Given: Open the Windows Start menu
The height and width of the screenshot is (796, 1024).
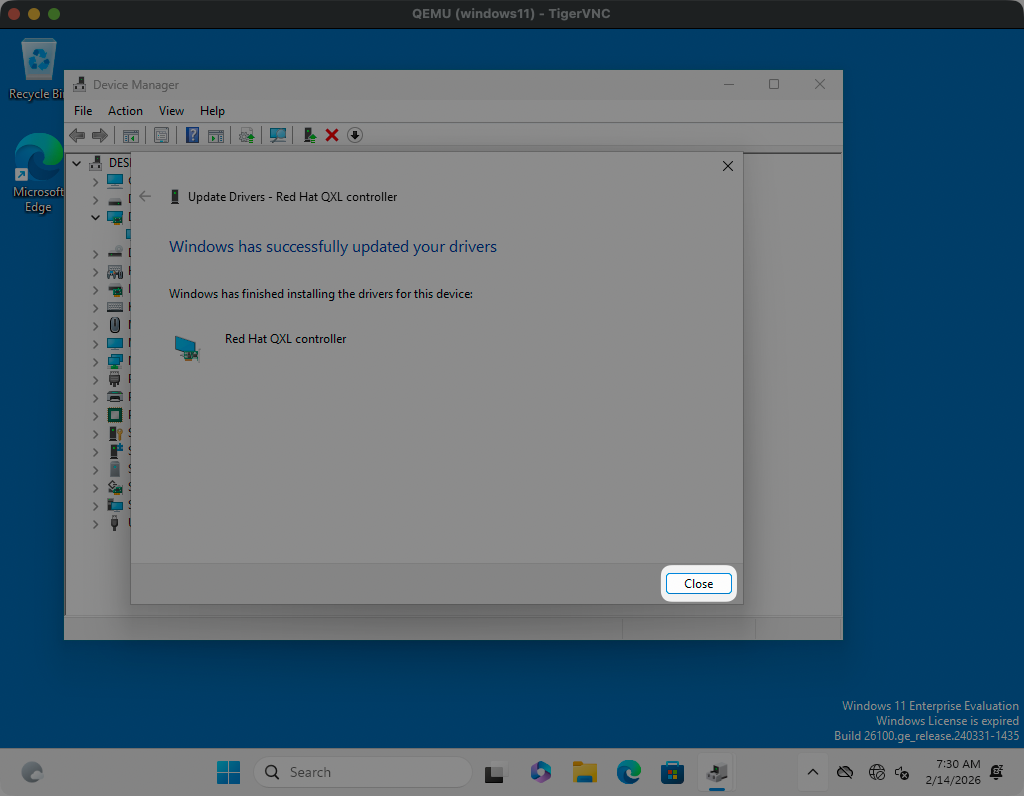Looking at the screenshot, I should click(x=228, y=772).
